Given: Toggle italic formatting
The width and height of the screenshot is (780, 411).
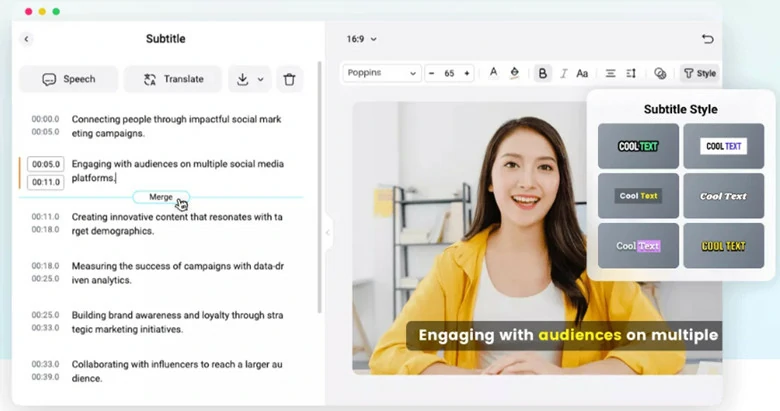Looking at the screenshot, I should 563,73.
